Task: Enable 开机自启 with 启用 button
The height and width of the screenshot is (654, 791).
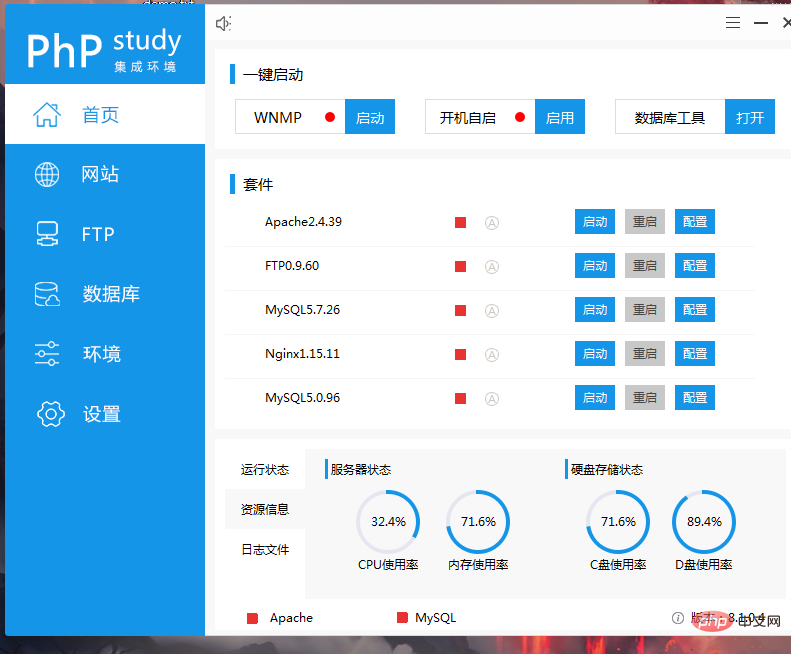Action: tap(560, 117)
